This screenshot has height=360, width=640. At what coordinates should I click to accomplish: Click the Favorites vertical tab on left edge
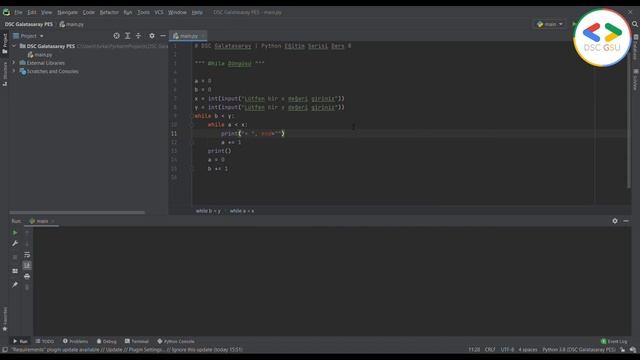(5, 319)
